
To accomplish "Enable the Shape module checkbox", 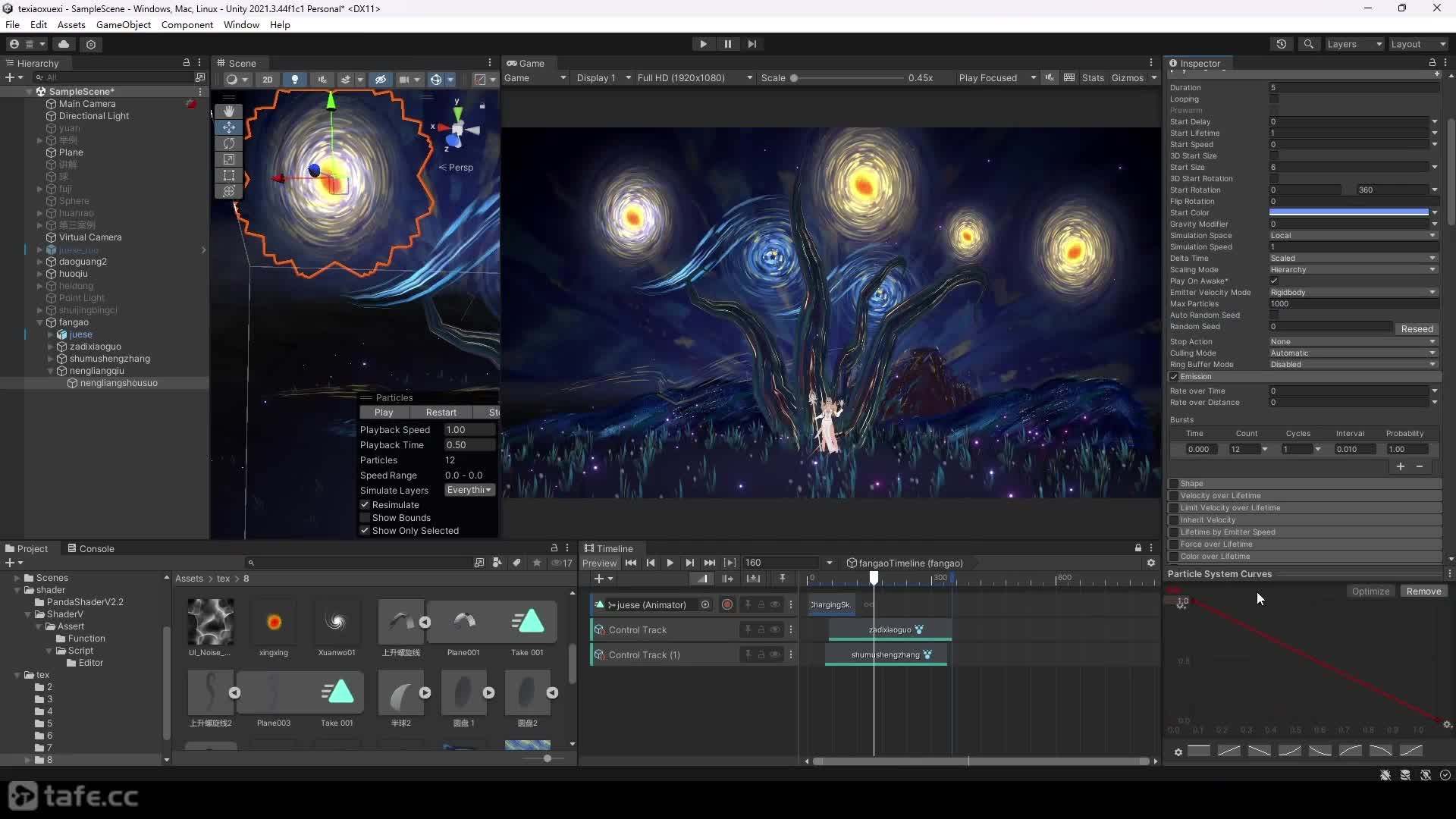I will point(1174,484).
